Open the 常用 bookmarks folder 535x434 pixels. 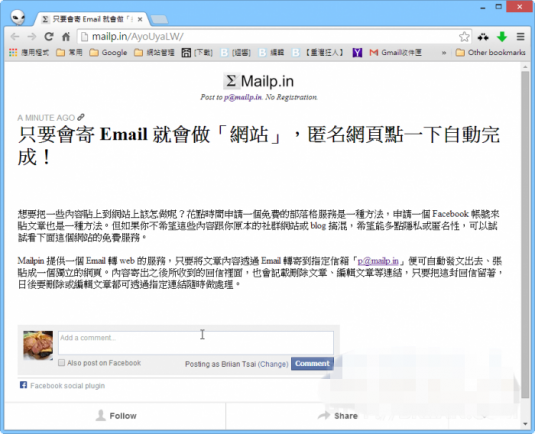click(70, 52)
